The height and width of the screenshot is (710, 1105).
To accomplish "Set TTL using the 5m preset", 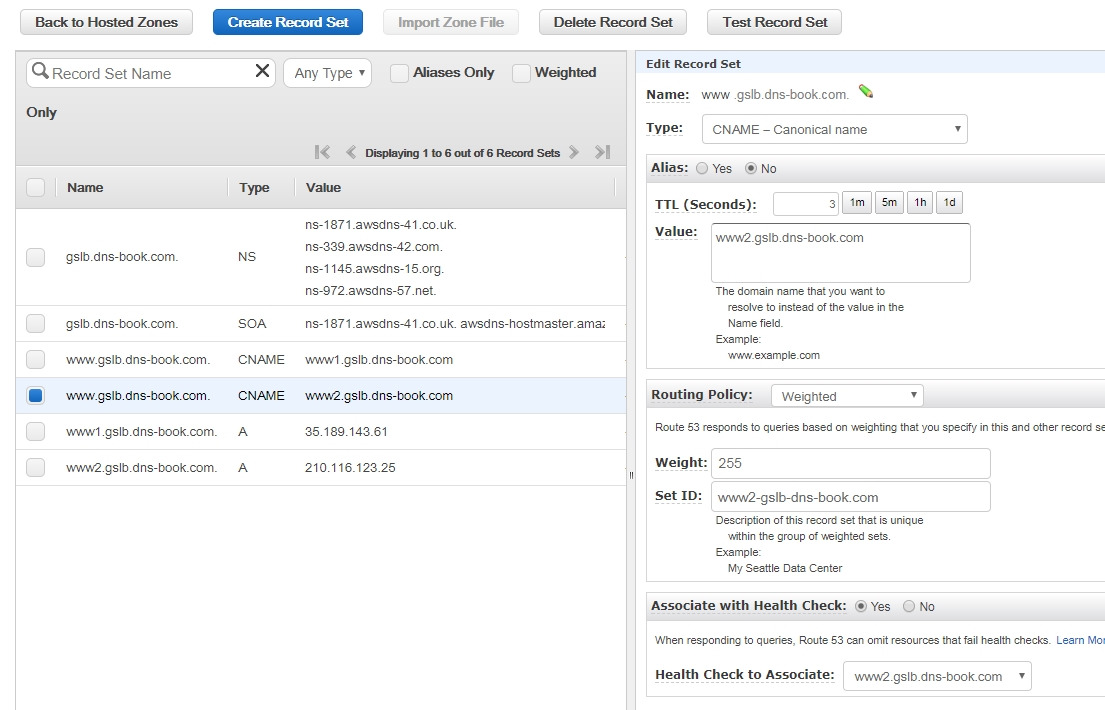I will point(889,203).
